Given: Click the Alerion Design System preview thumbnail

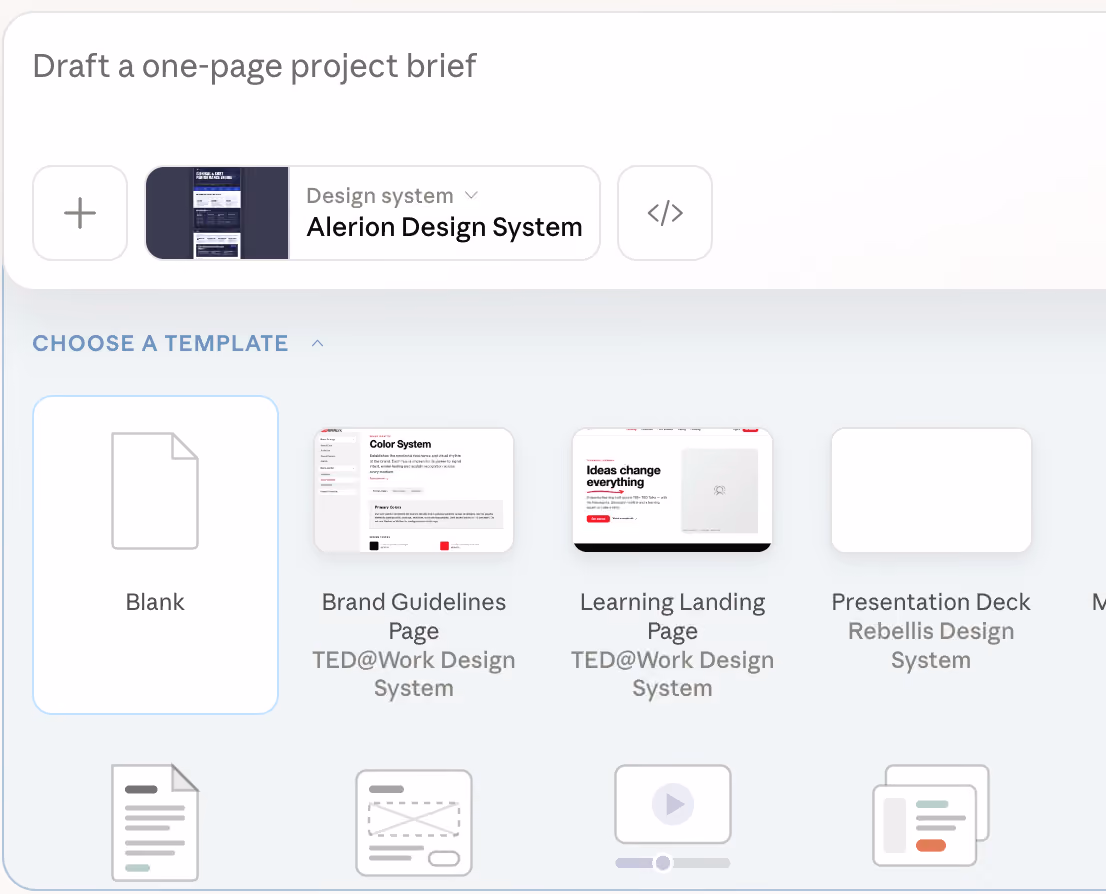Looking at the screenshot, I should click(x=217, y=213).
